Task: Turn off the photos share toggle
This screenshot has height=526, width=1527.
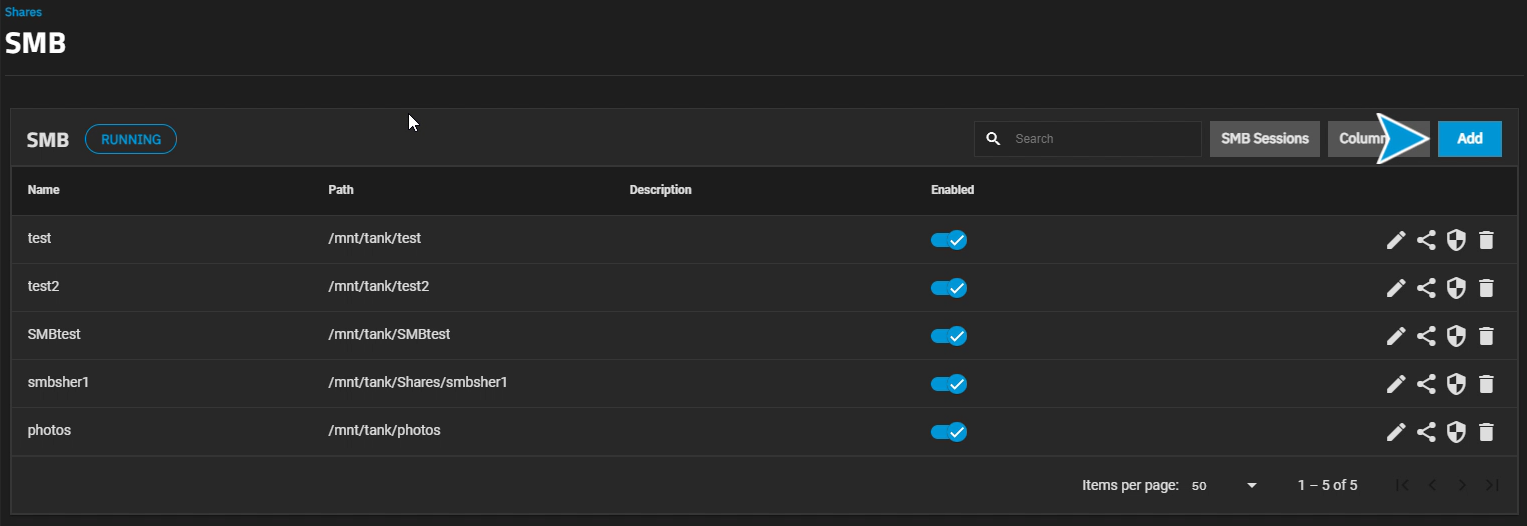Action: pos(948,432)
